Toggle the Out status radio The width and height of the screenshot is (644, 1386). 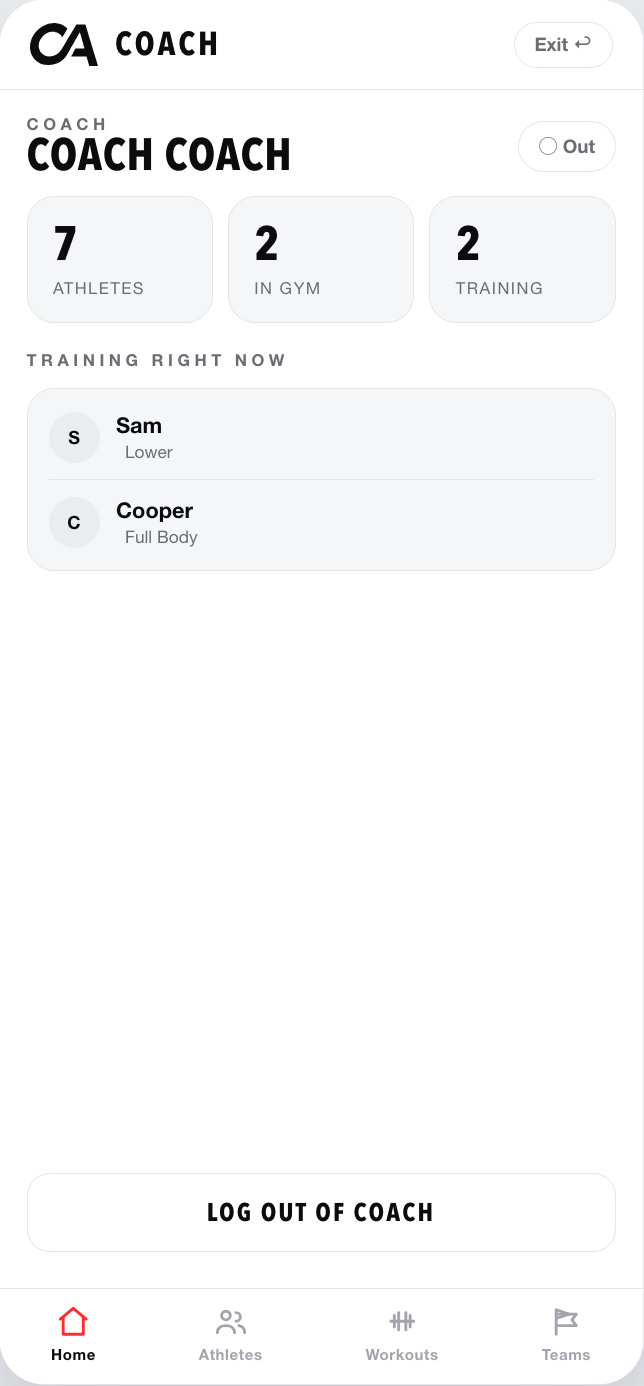pyautogui.click(x=548, y=146)
